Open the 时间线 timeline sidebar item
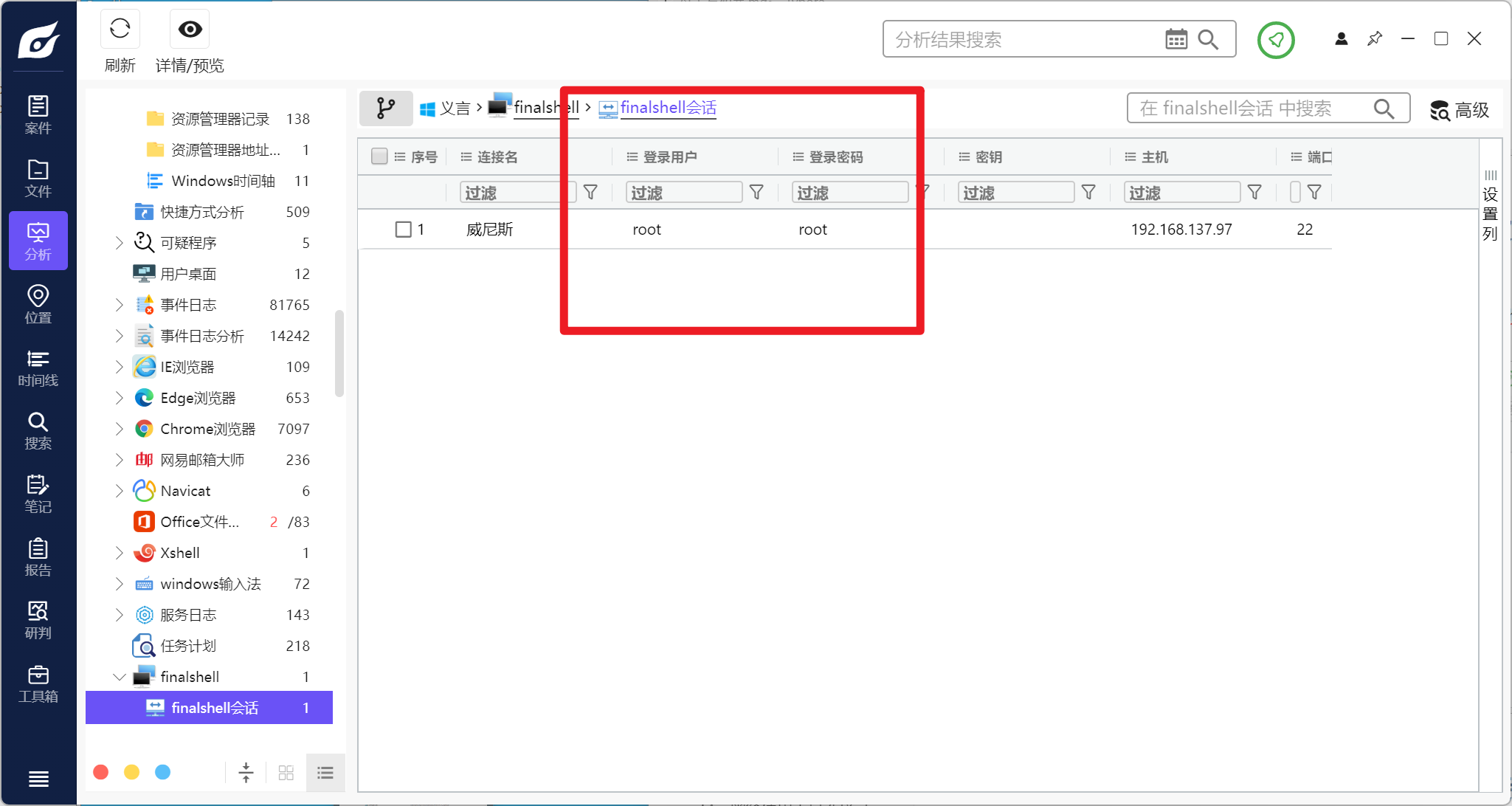This screenshot has height=806, width=1512. pos(38,368)
